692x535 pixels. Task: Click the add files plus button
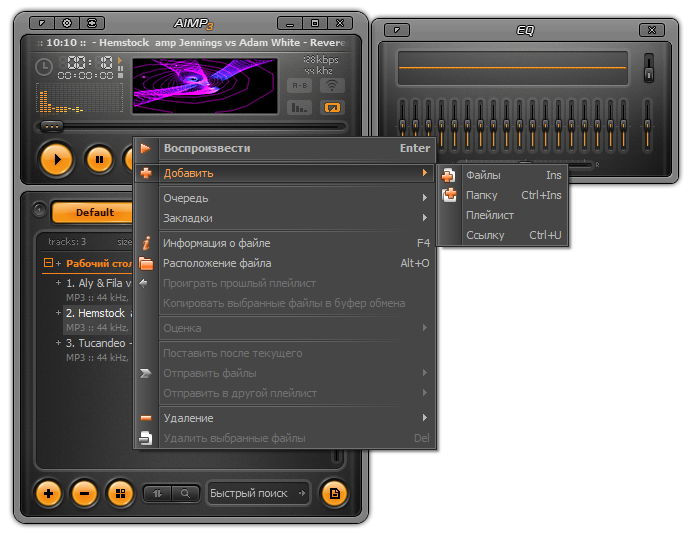(49, 493)
